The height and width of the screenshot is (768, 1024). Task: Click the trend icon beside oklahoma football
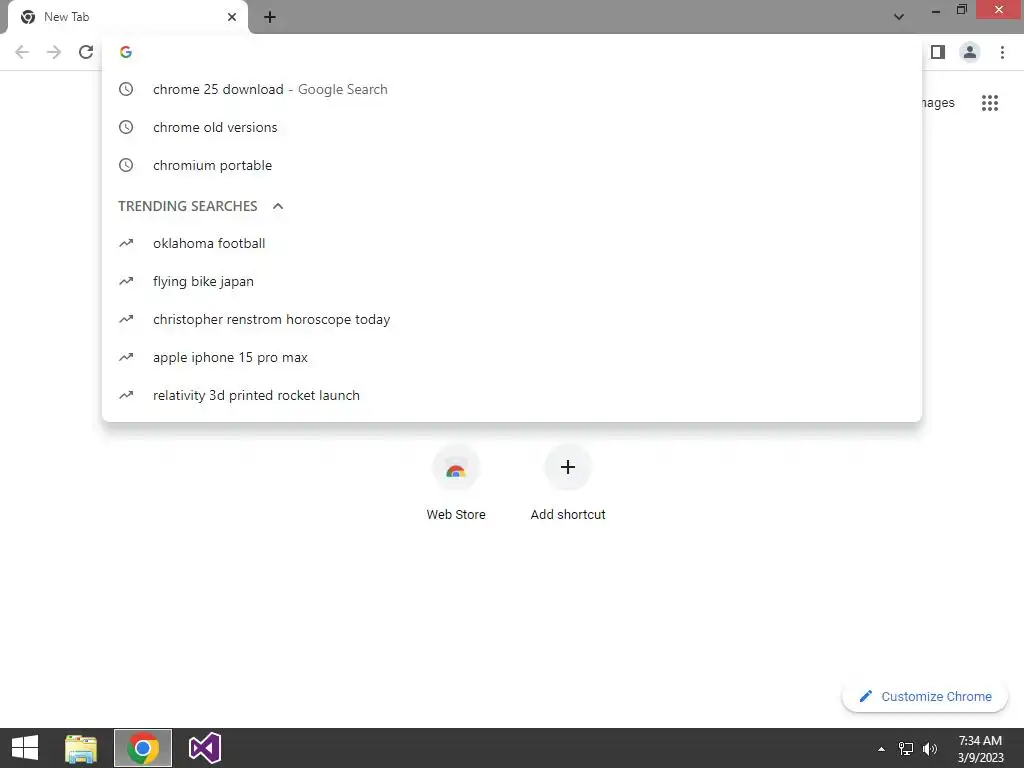coord(126,243)
